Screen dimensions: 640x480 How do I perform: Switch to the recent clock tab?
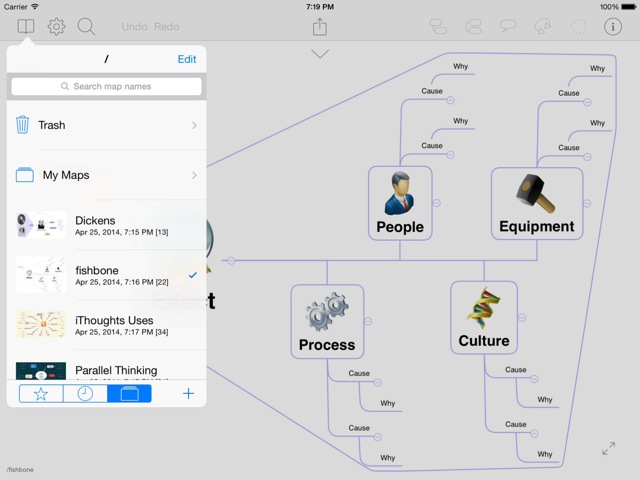85,393
